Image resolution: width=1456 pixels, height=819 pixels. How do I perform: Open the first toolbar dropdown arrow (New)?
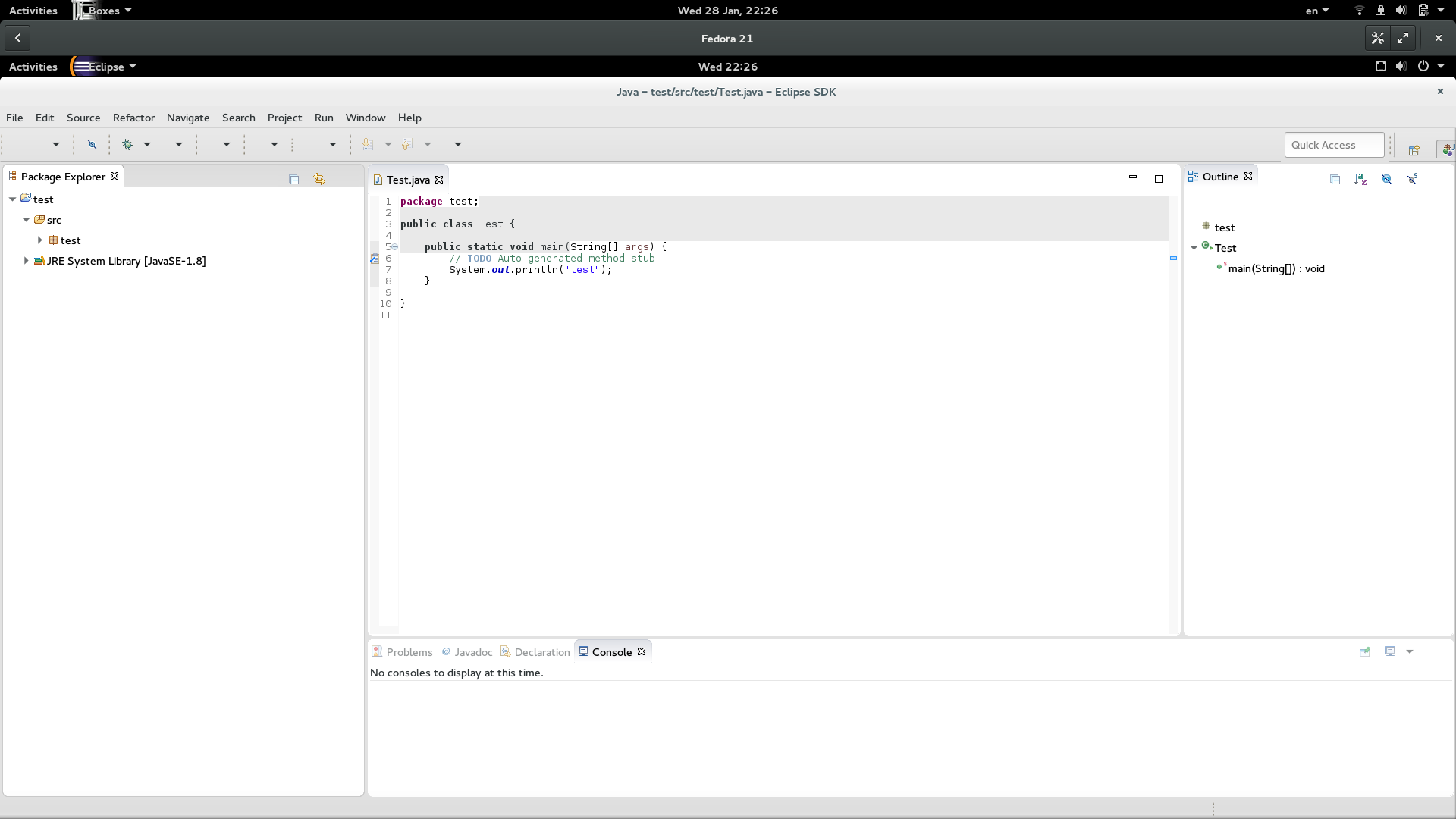56,144
